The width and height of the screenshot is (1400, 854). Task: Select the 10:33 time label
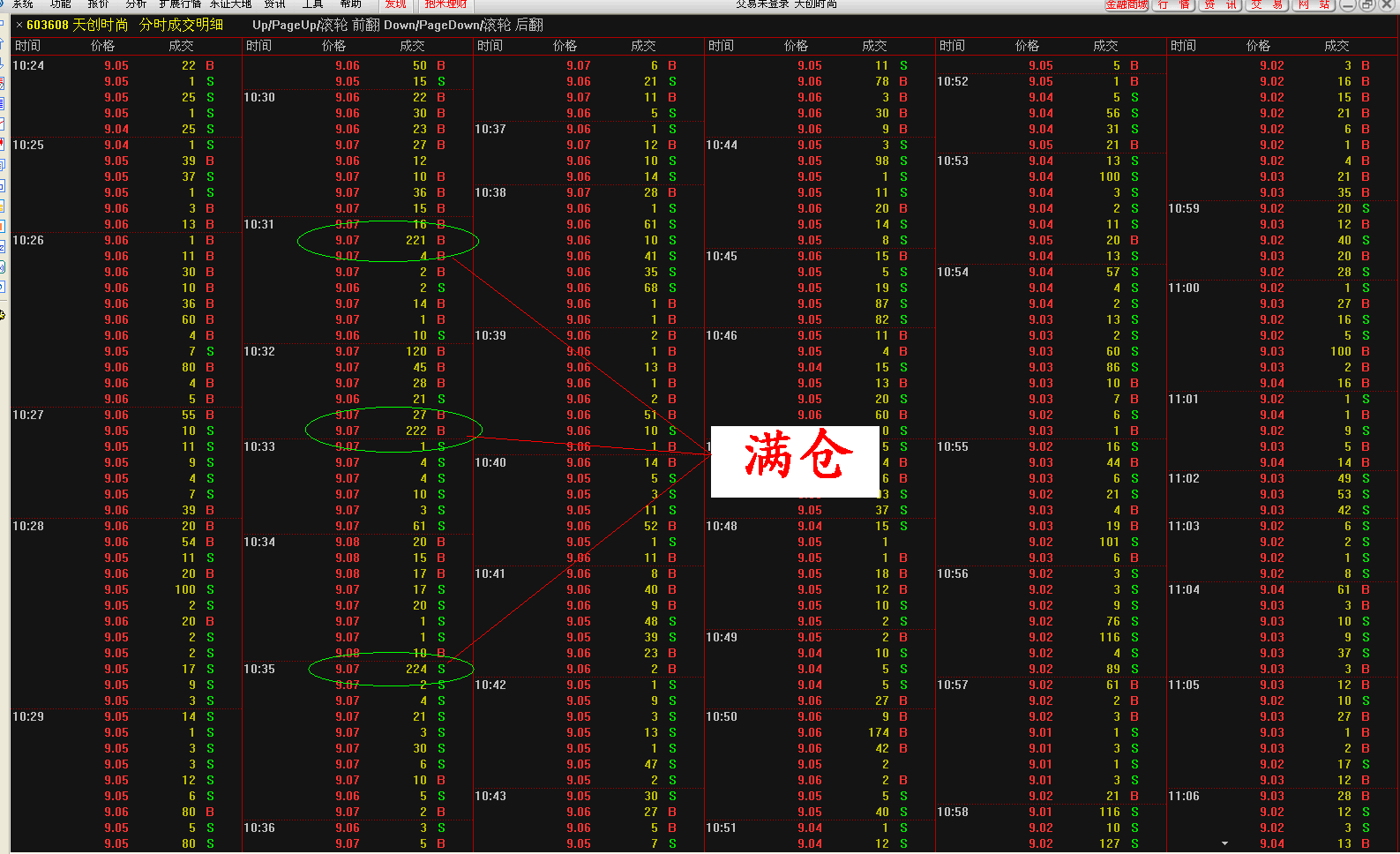click(259, 446)
